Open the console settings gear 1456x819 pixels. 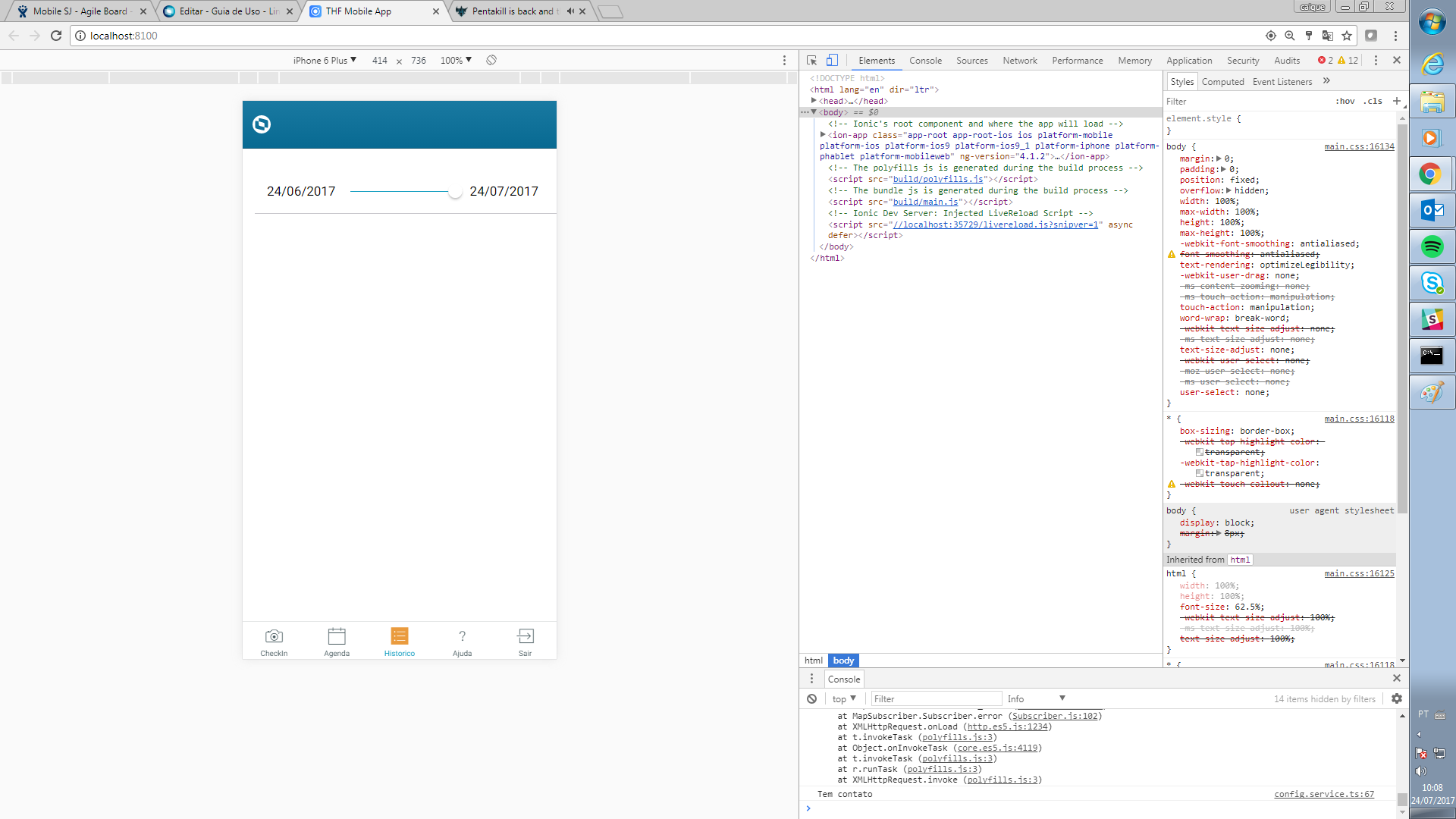pyautogui.click(x=1397, y=698)
